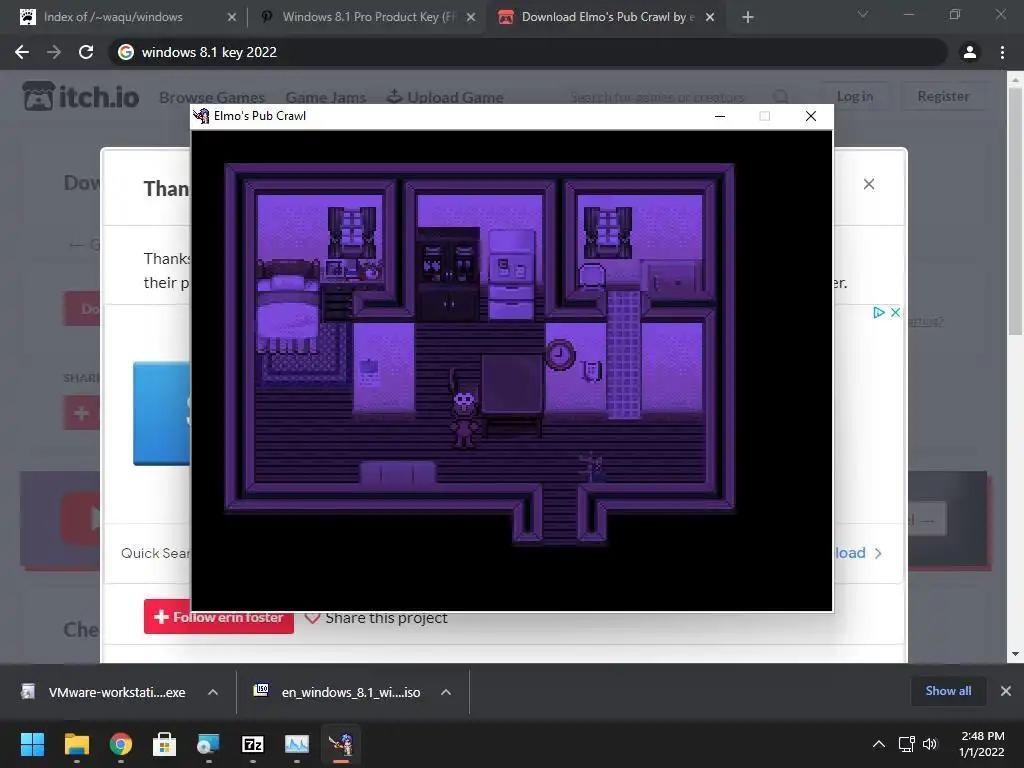The width and height of the screenshot is (1024, 768).
Task: Open Upload Game on itch.io
Action: [x=445, y=97]
